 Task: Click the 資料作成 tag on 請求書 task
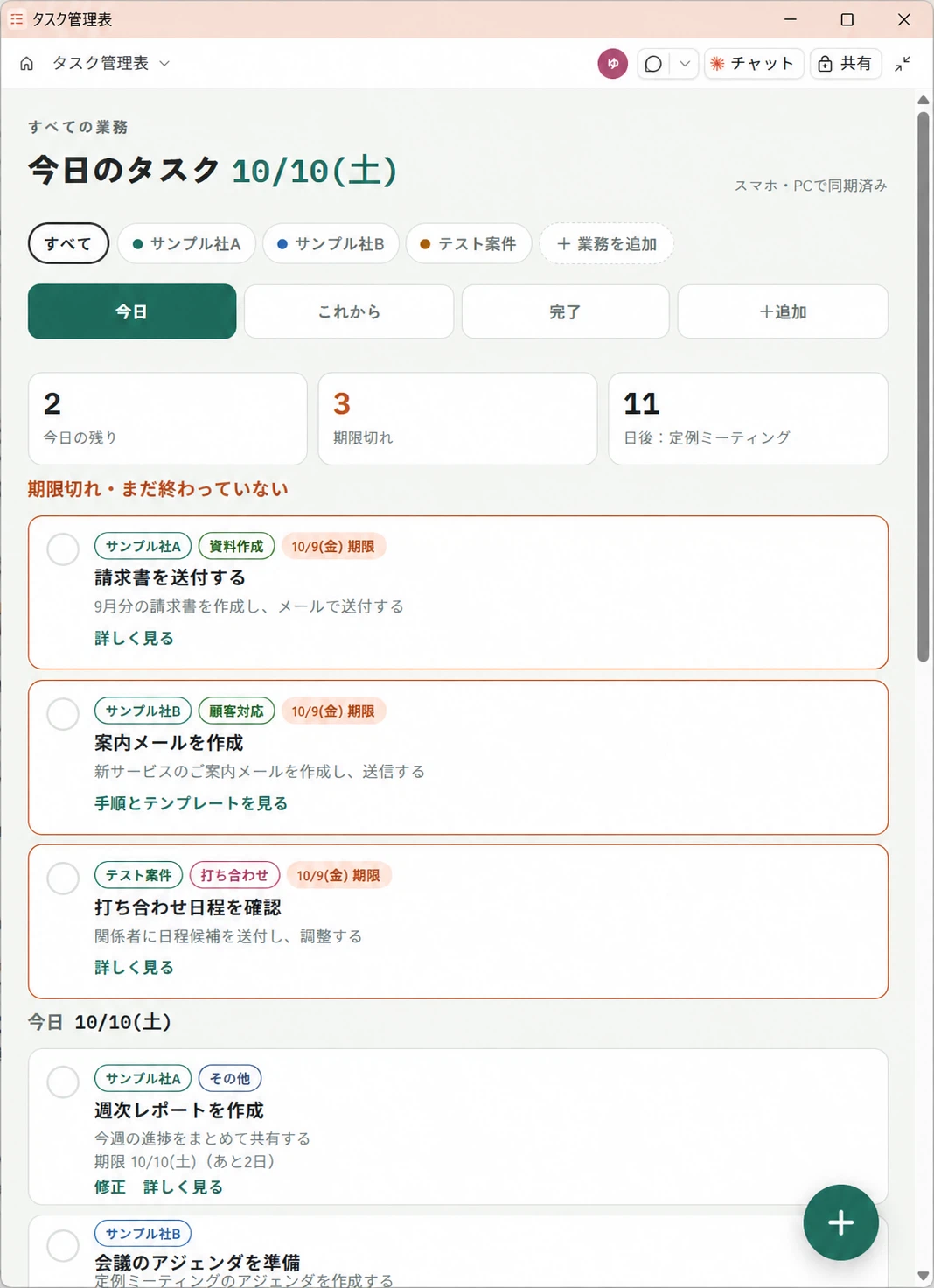click(236, 546)
